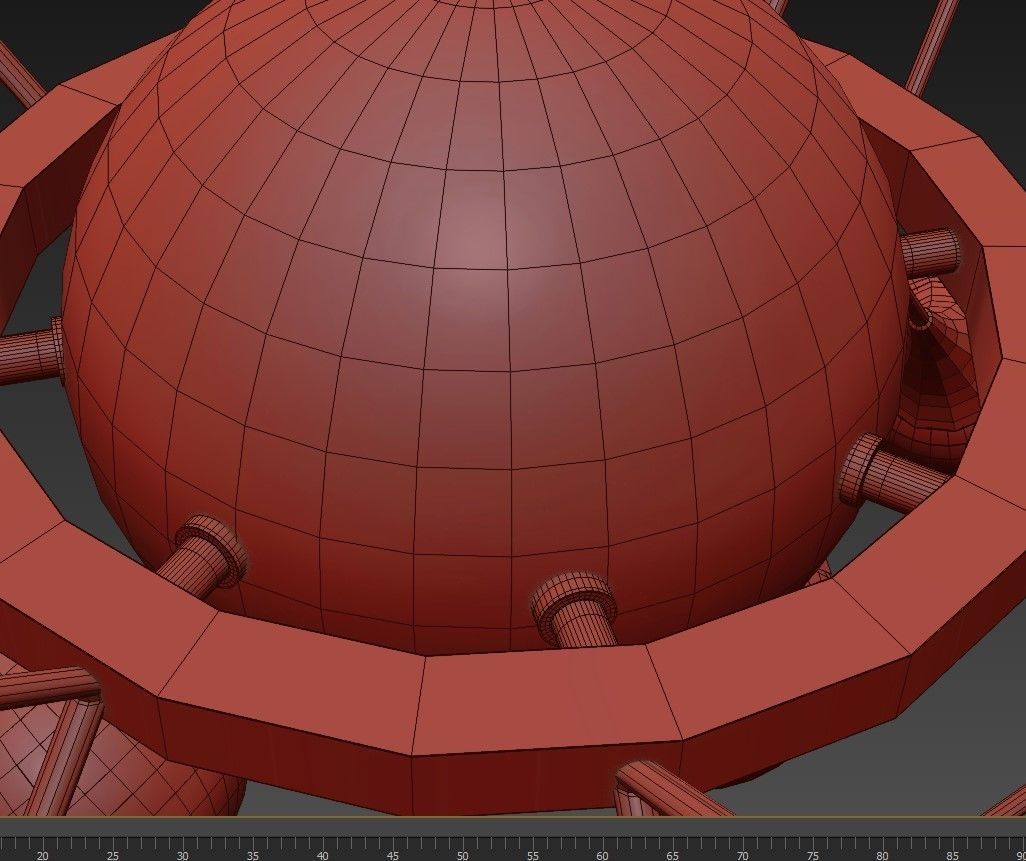
Task: Jump to frame 35 on the timeline
Action: click(253, 855)
